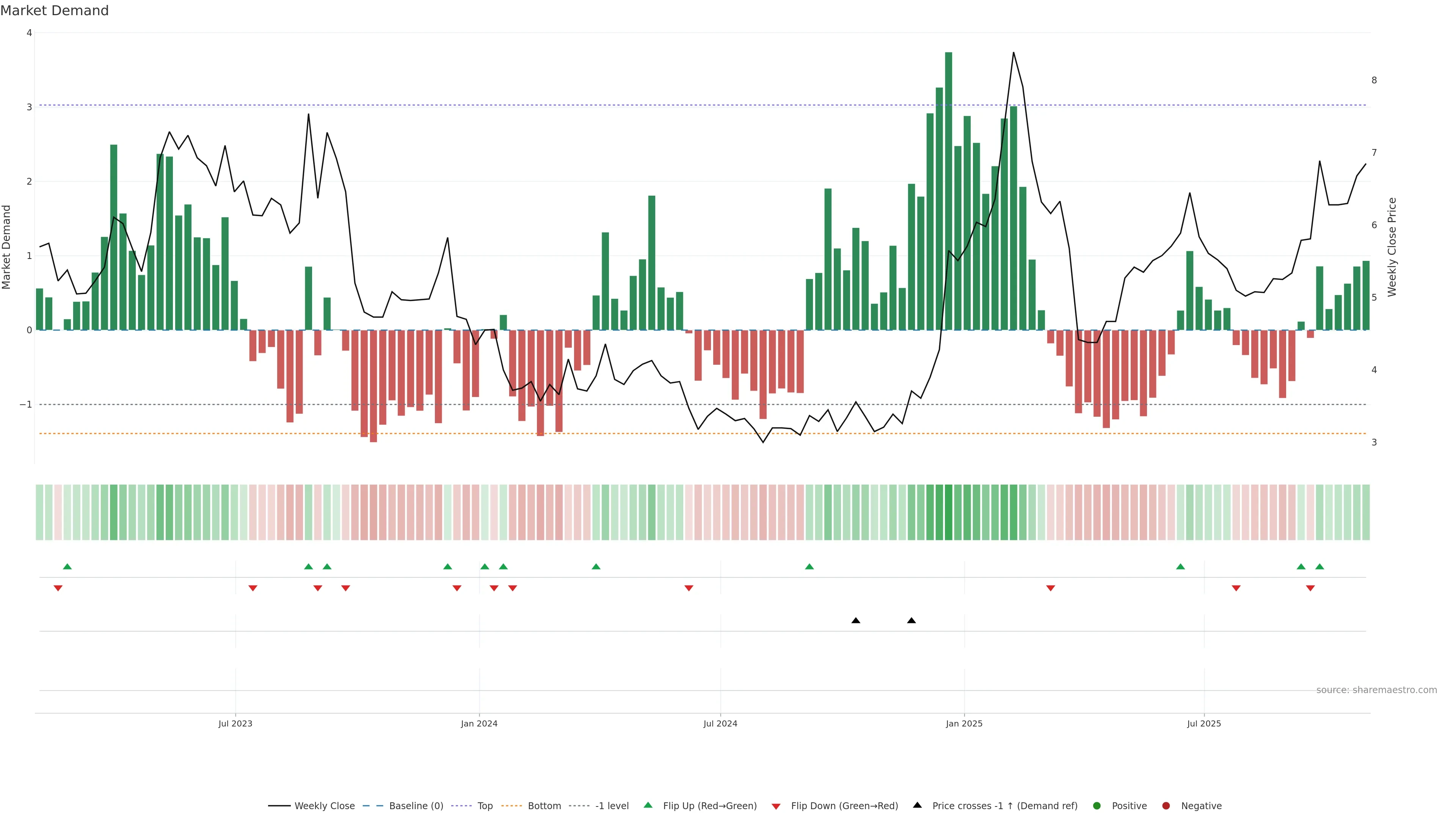The height and width of the screenshot is (819, 1456).
Task: Click the green Flip Up legend triangle
Action: point(648,805)
